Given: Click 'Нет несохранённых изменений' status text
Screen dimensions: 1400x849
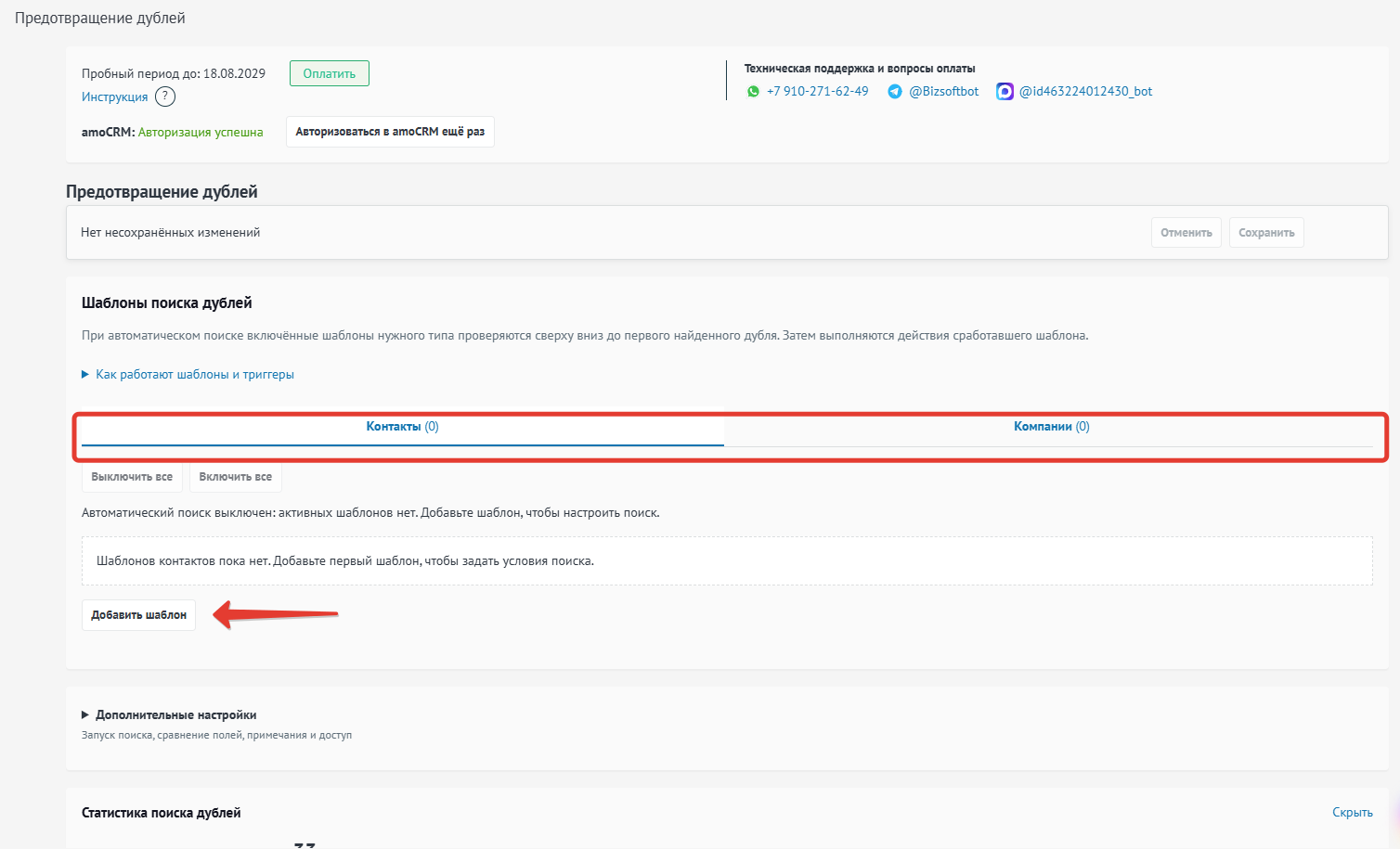Looking at the screenshot, I should pos(171,232).
